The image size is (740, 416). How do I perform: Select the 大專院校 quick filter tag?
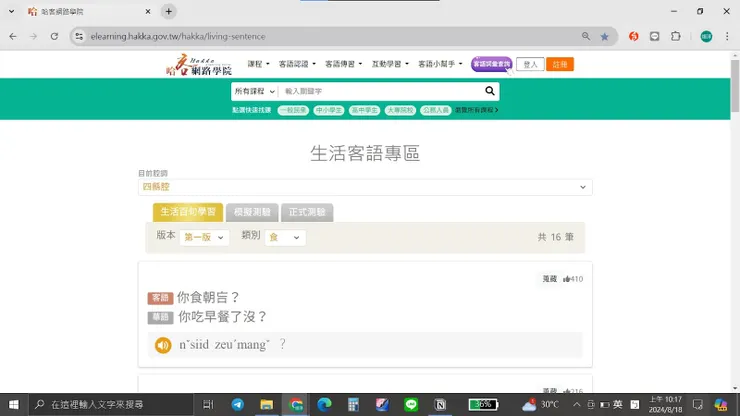tap(400, 110)
